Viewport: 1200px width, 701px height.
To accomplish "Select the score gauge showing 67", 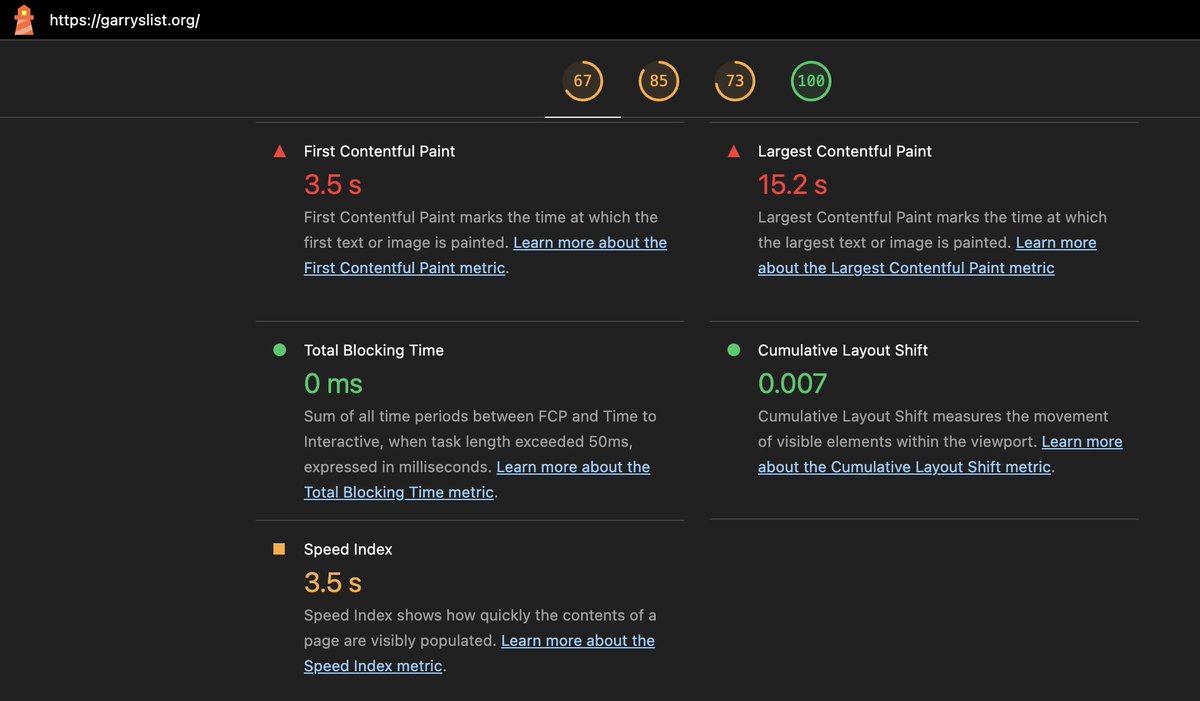I will (x=583, y=81).
